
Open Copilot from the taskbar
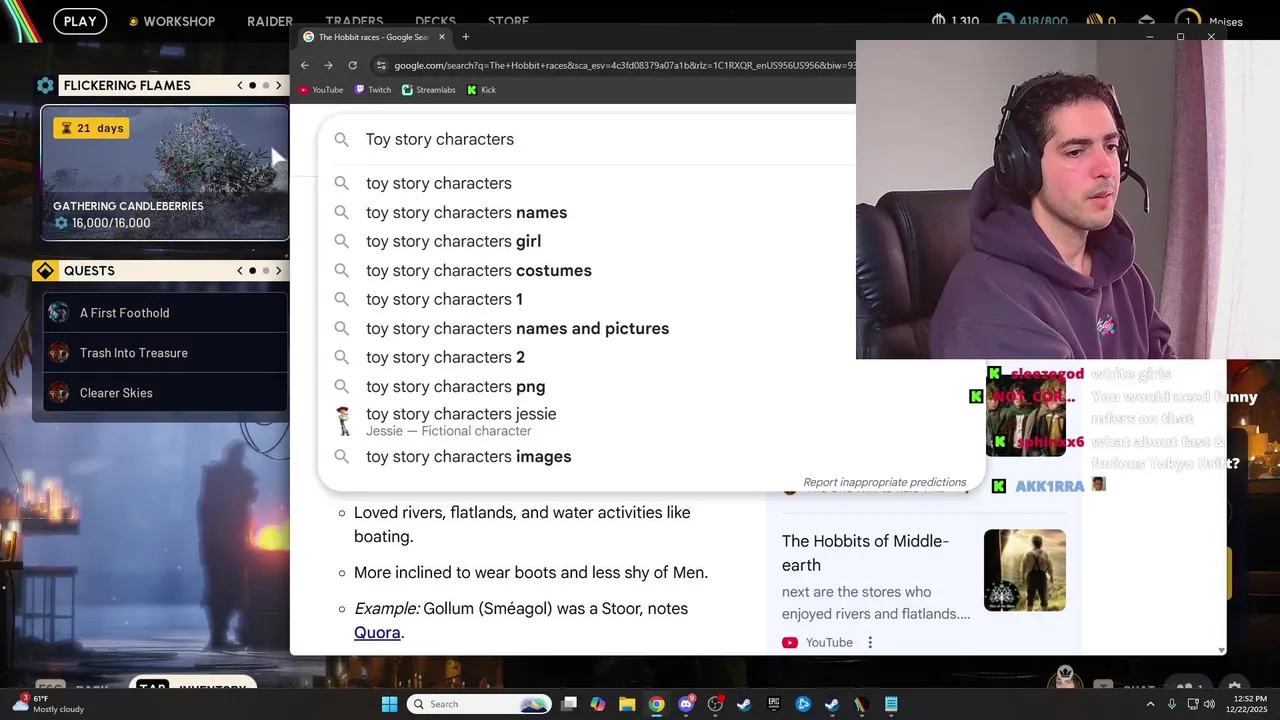(x=598, y=704)
